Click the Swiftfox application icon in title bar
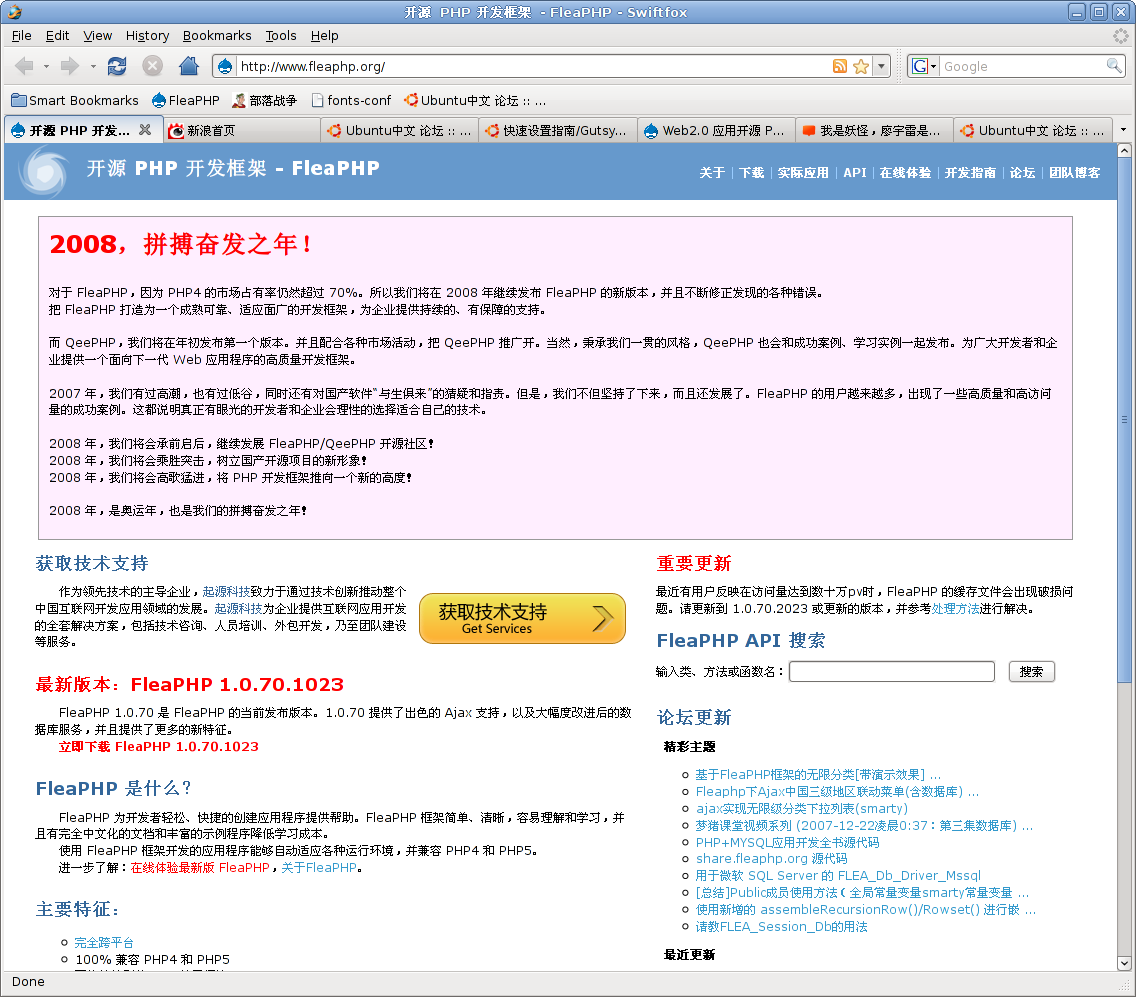Screen dimensions: 1136x997 (x=14, y=12)
